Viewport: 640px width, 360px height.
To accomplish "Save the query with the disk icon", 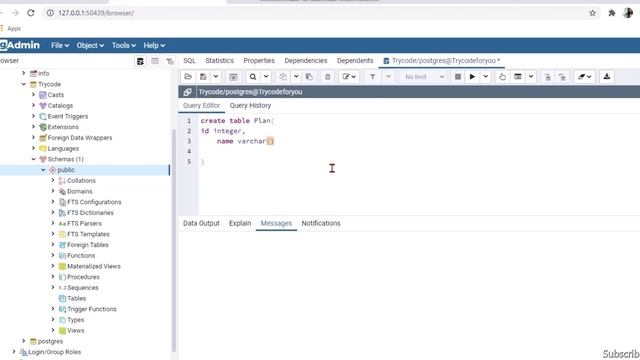I will 203,77.
